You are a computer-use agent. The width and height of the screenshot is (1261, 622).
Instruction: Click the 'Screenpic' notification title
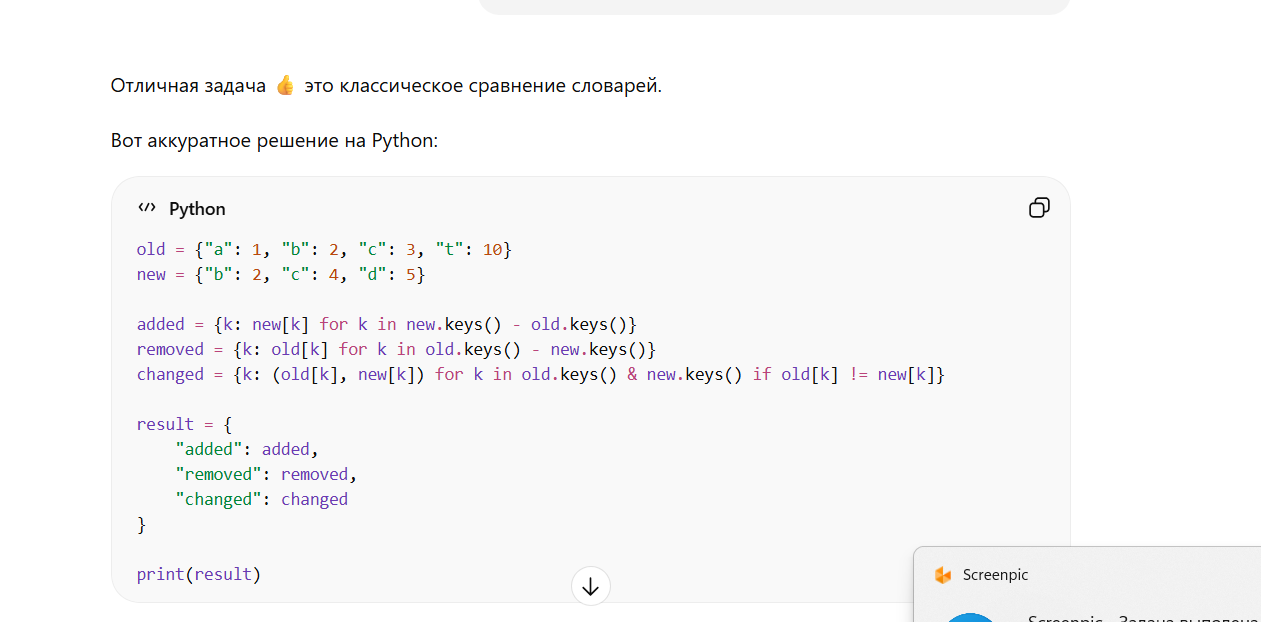[x=995, y=575]
